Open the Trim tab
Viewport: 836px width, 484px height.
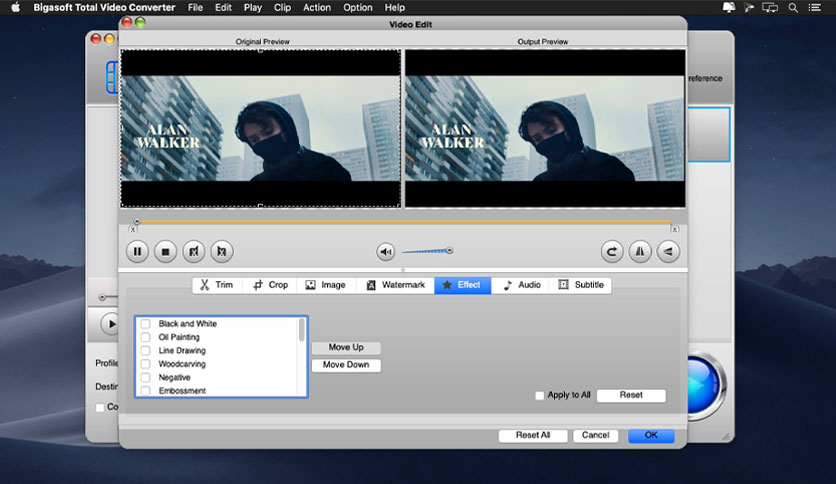click(x=216, y=285)
